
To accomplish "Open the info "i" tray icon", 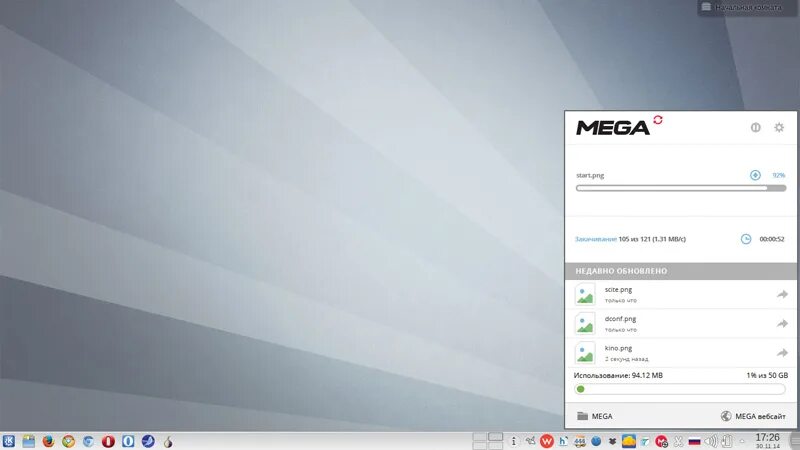I will click(514, 441).
